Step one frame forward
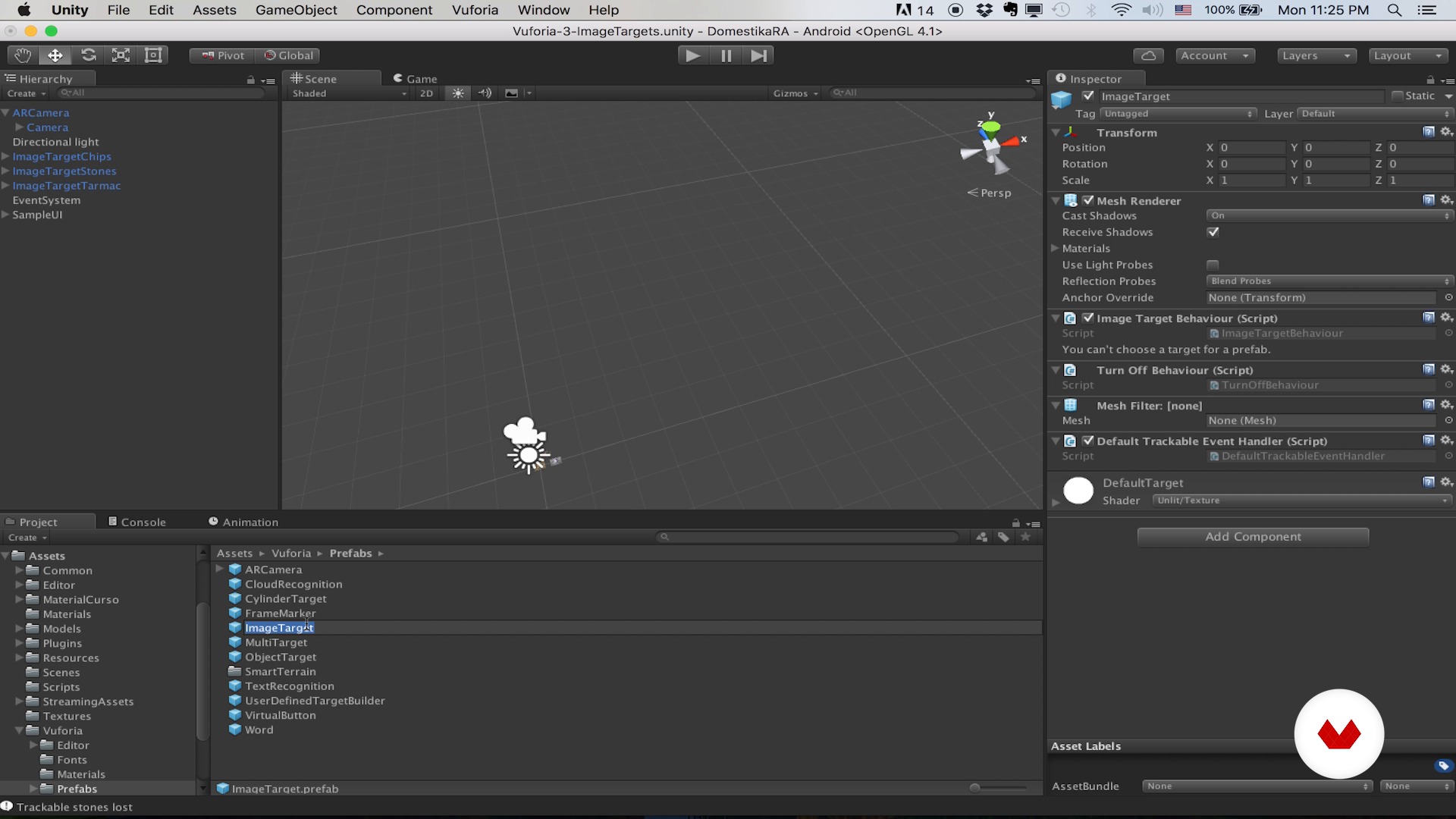This screenshot has width=1456, height=819. tap(758, 55)
